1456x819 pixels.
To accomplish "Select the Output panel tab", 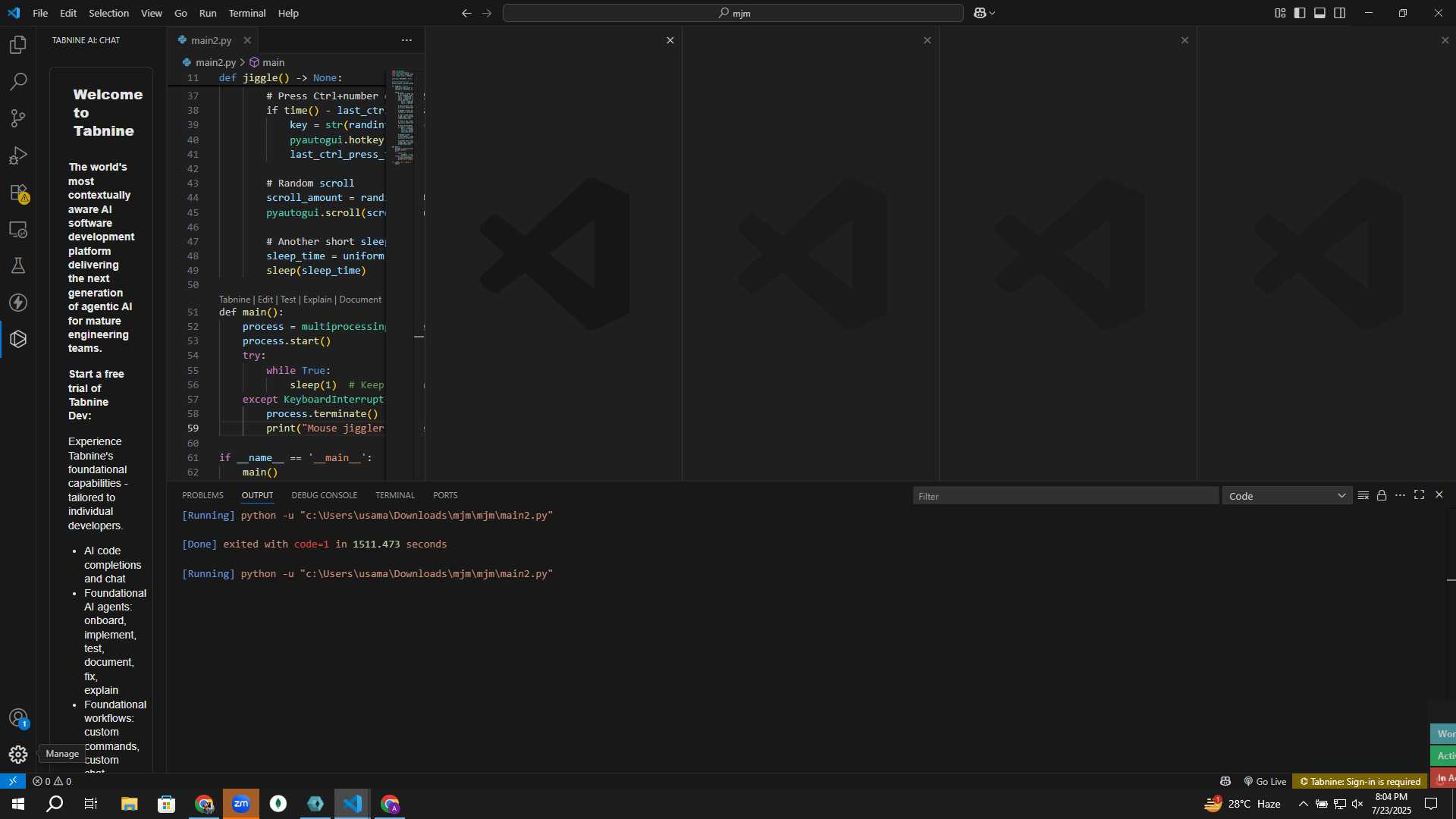I will [x=257, y=495].
